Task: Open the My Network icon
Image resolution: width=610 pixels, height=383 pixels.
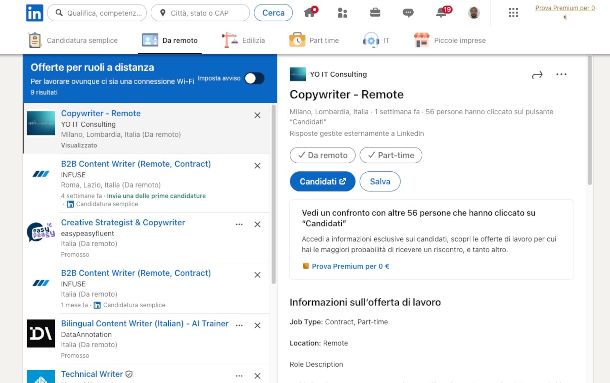Action: (342, 13)
